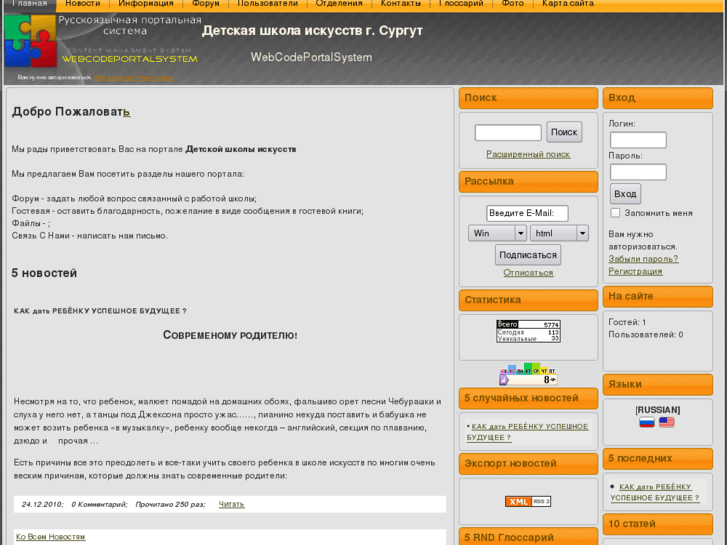Screen dimensions: 727x545
Task: Click the 'На сайте' panel header
Action: [657, 296]
